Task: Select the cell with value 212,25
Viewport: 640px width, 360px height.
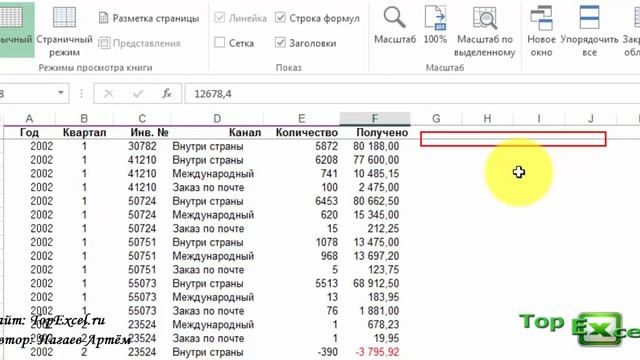Action: click(x=375, y=229)
